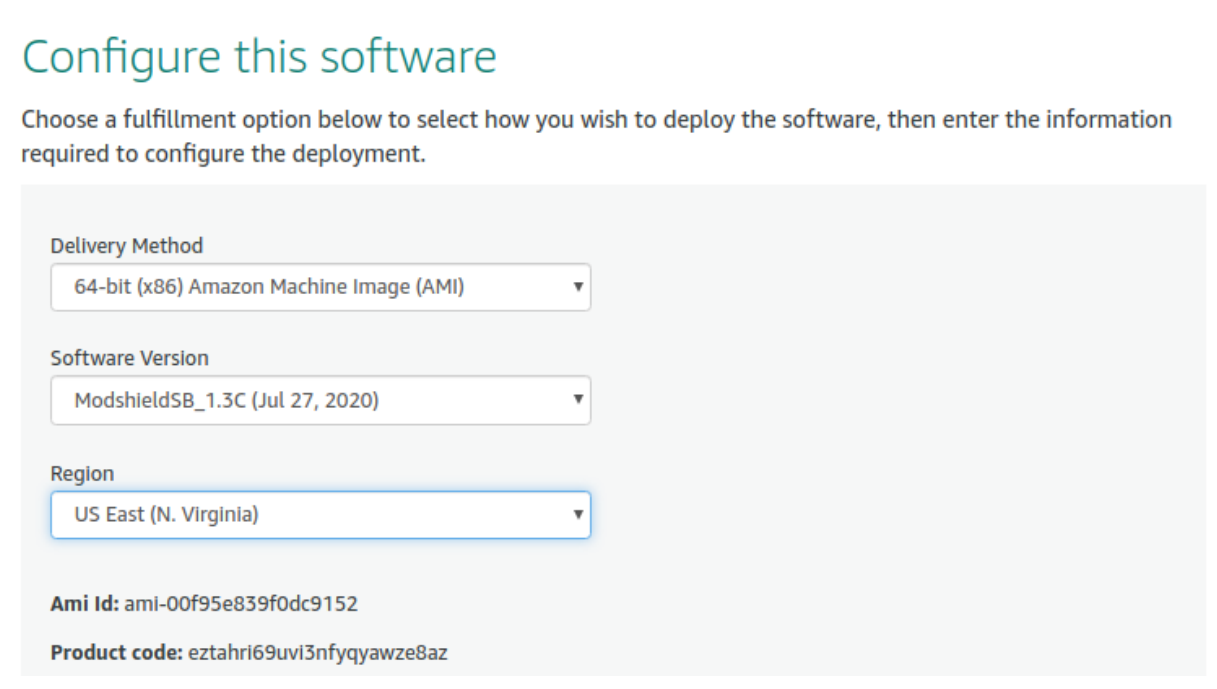1217x689 pixels.
Task: Click the "US East (N. Virginia)" text
Action: point(166,515)
